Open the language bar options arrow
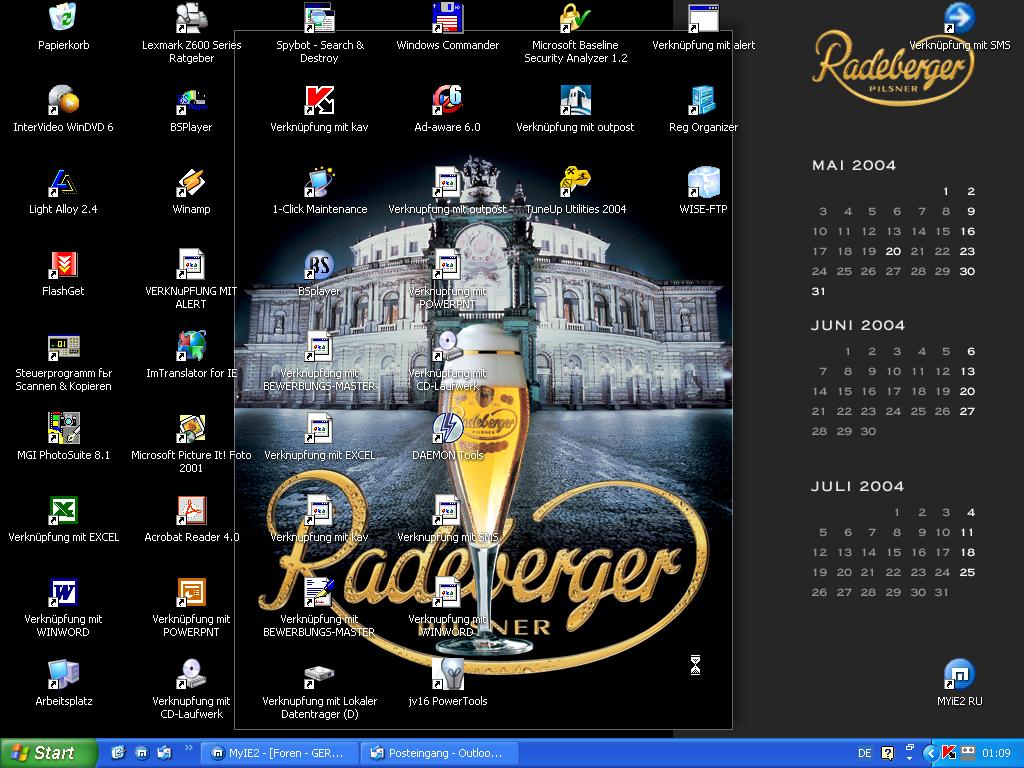Image resolution: width=1024 pixels, height=768 pixels. [909, 758]
